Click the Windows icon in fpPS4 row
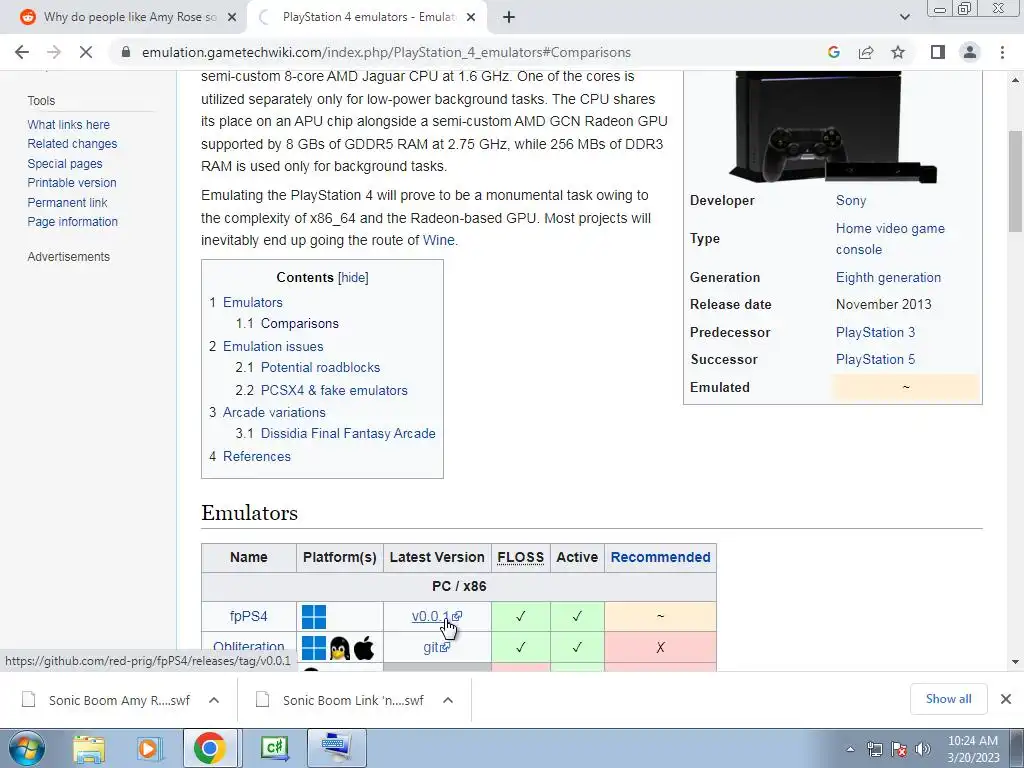 [x=313, y=616]
